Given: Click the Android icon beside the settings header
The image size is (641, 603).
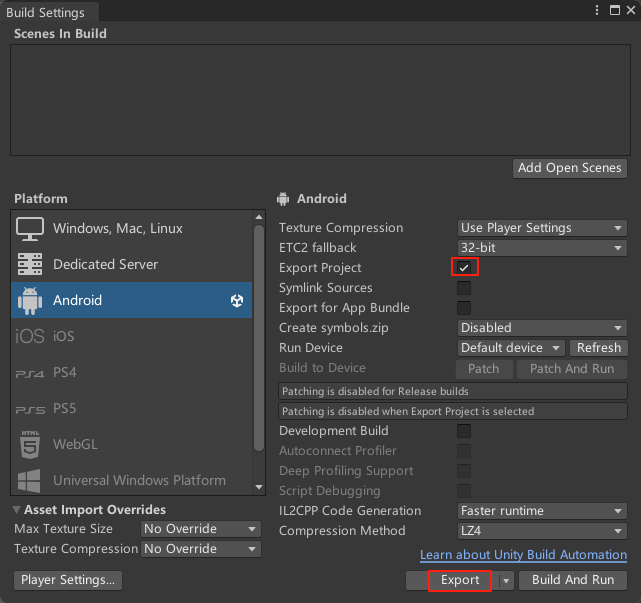Looking at the screenshot, I should click(x=283, y=199).
